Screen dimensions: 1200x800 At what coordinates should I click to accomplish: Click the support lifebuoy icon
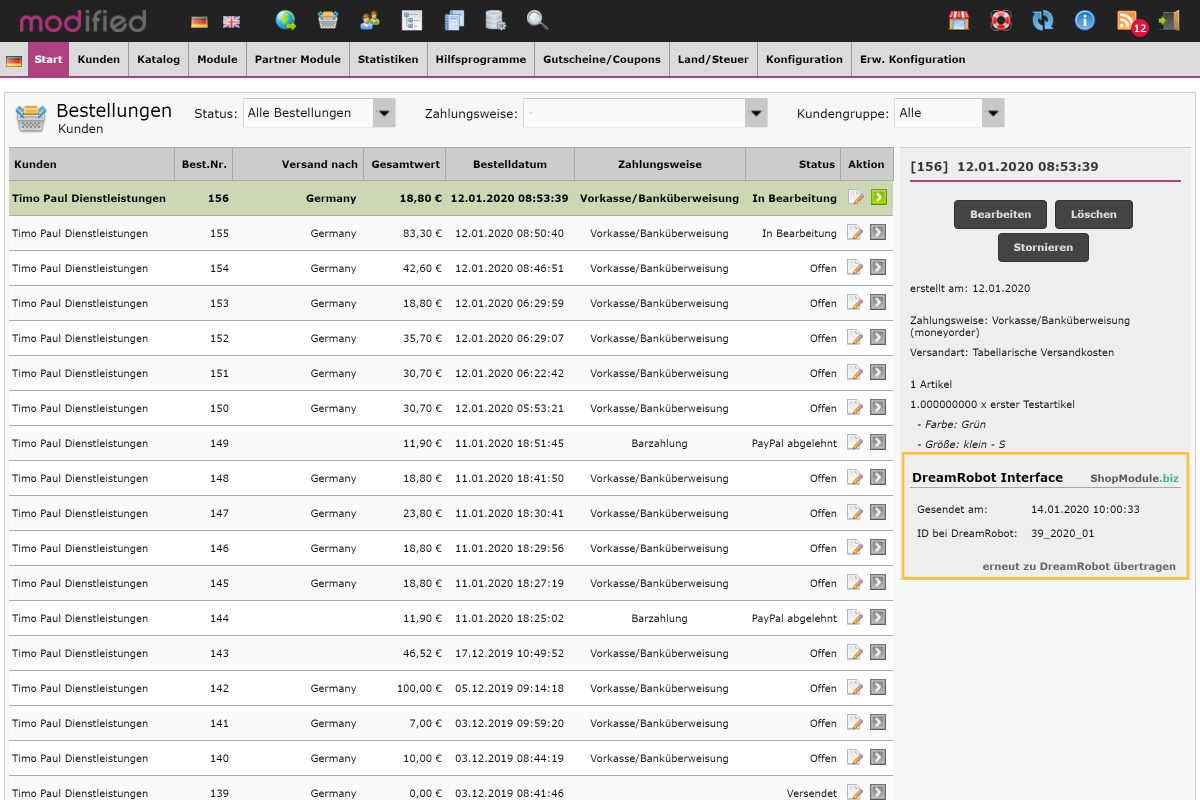tap(1000, 20)
